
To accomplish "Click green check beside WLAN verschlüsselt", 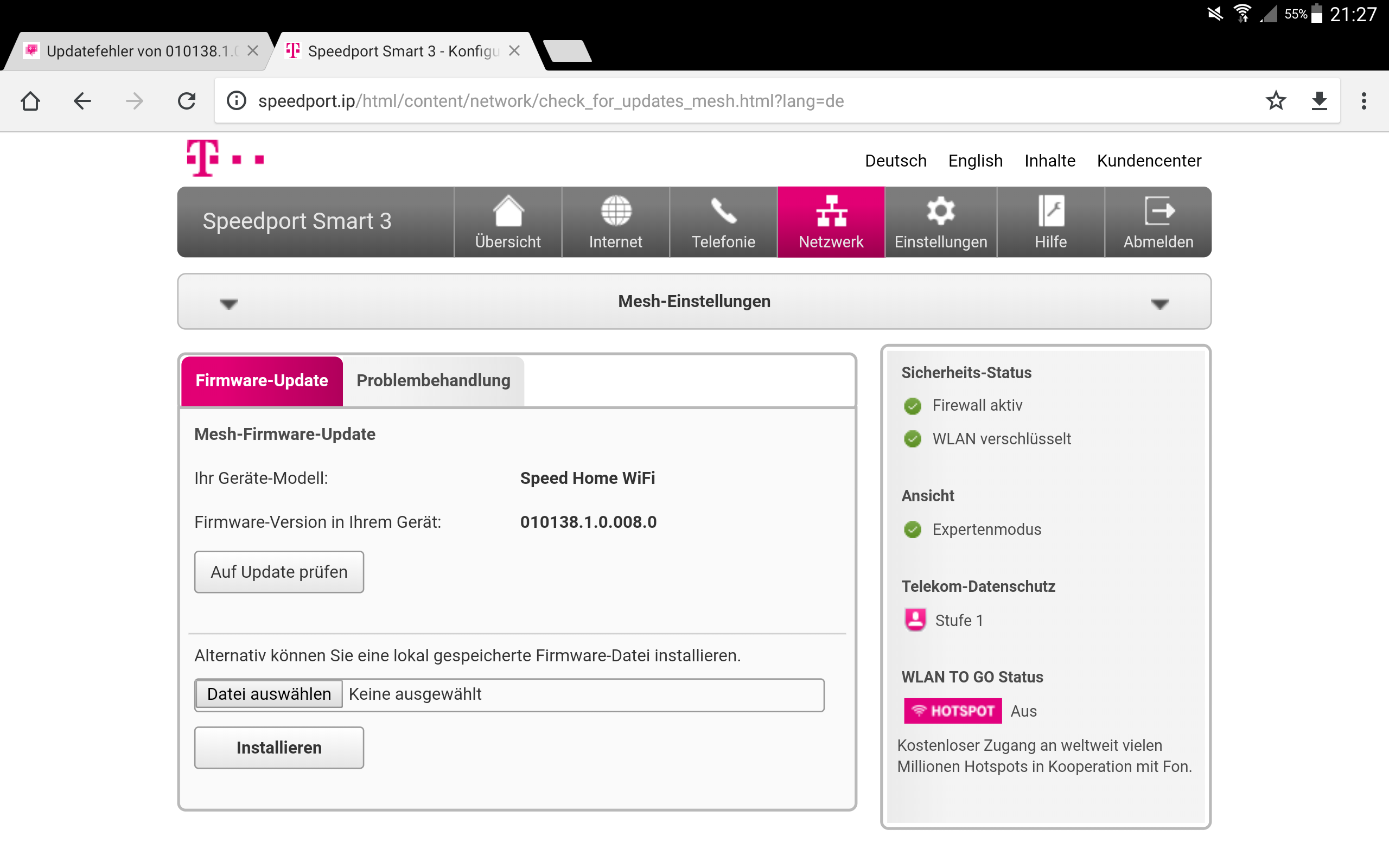I will (x=913, y=439).
